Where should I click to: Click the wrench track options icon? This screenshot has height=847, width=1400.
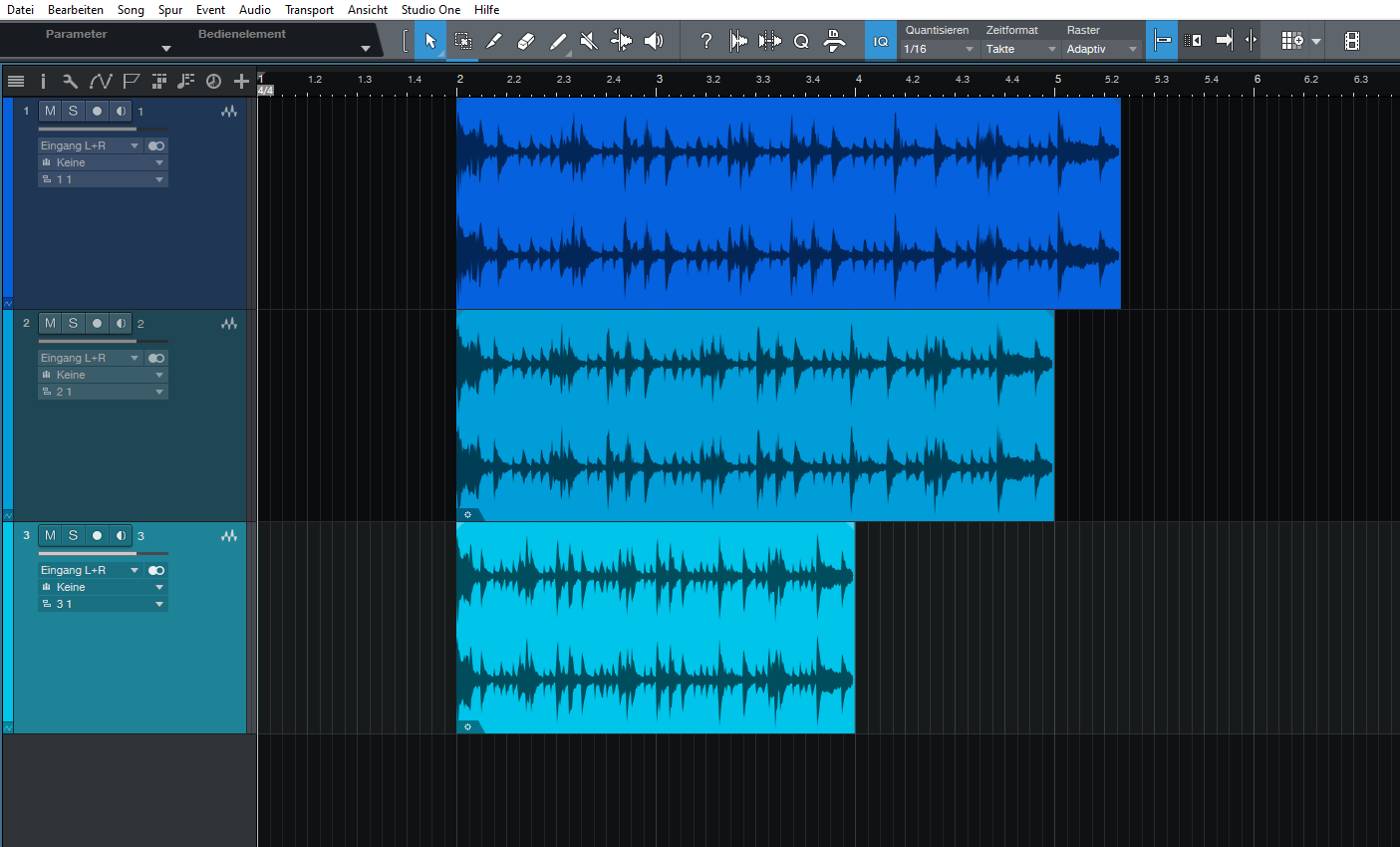(x=70, y=82)
